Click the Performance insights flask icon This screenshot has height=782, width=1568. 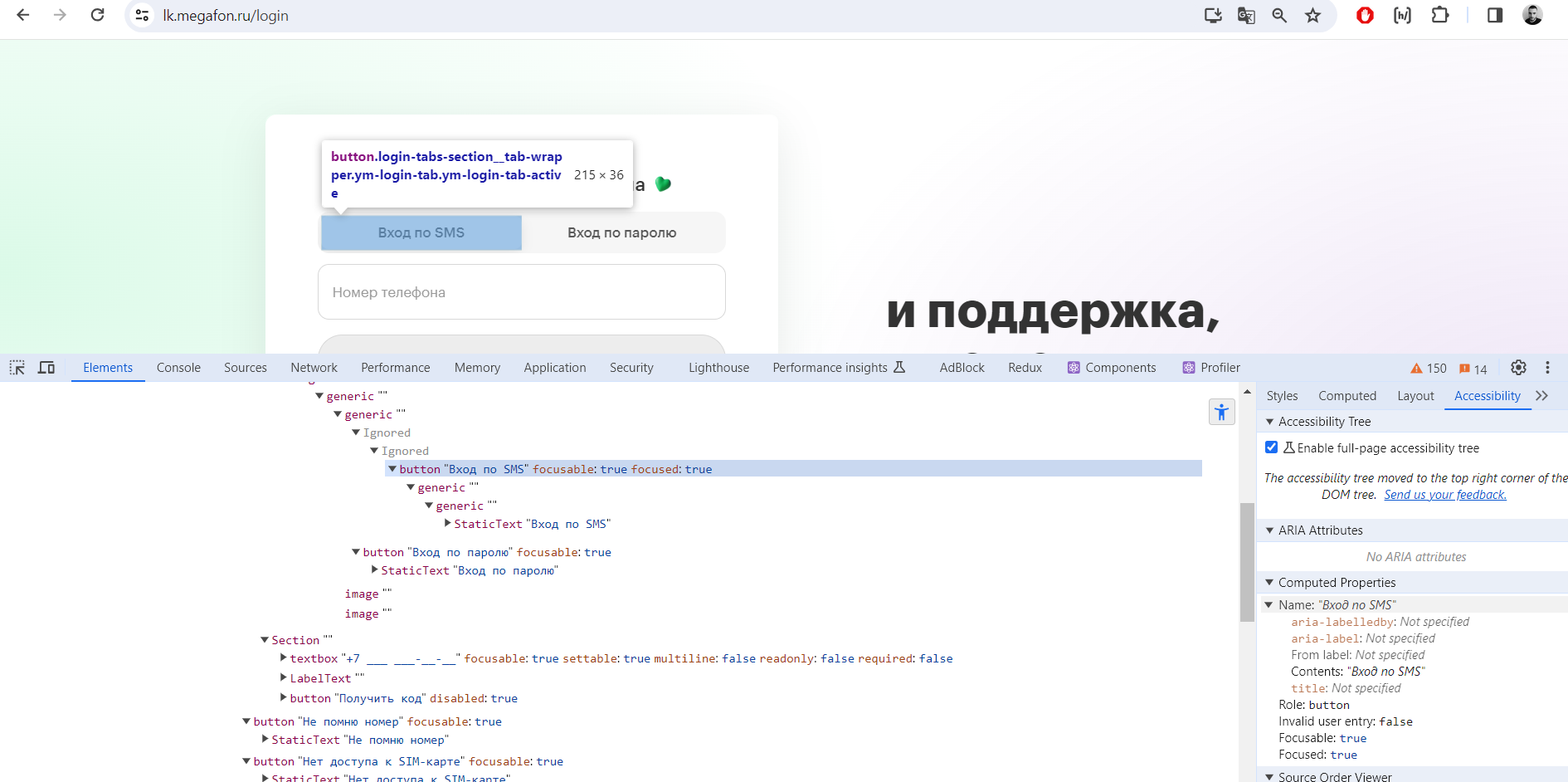point(899,367)
